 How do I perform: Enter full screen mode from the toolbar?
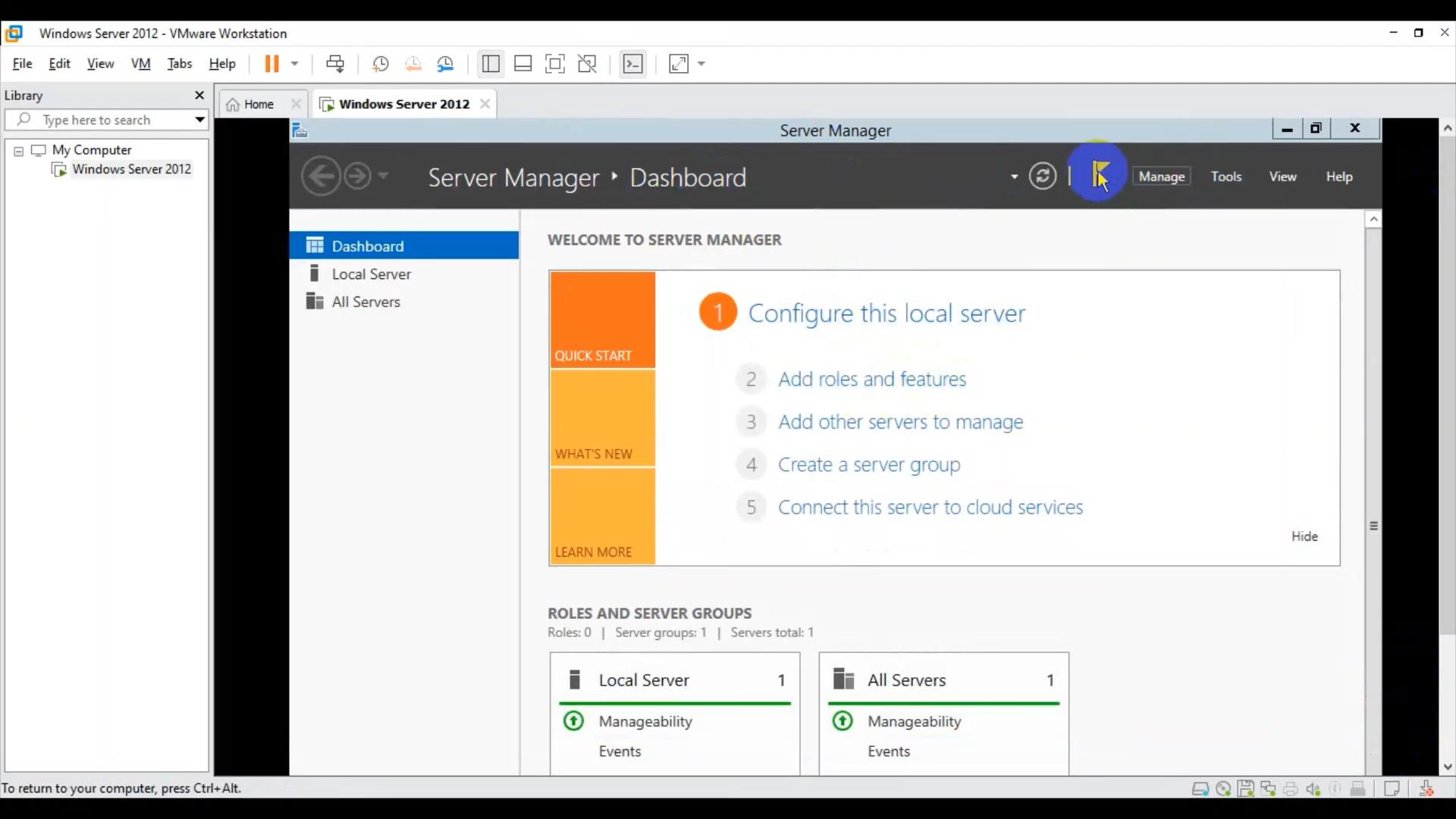tap(555, 64)
